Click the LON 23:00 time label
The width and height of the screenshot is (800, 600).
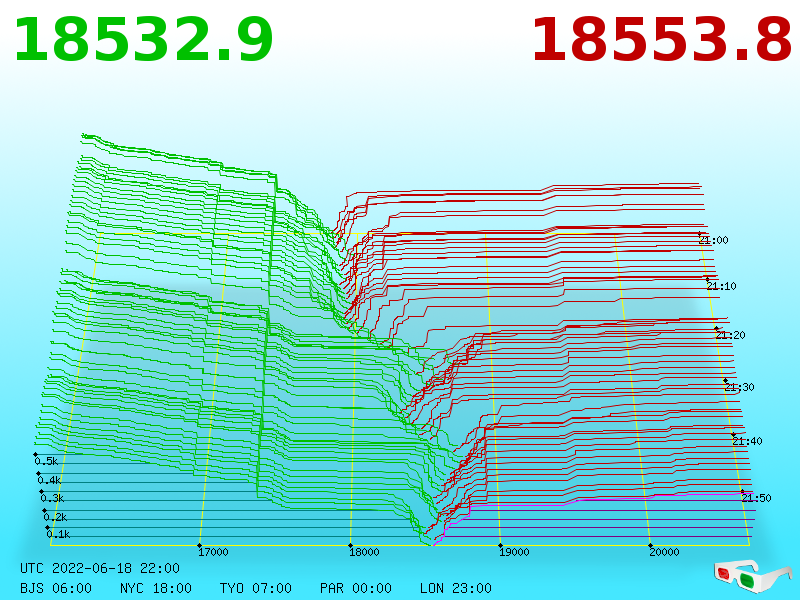pos(456,588)
